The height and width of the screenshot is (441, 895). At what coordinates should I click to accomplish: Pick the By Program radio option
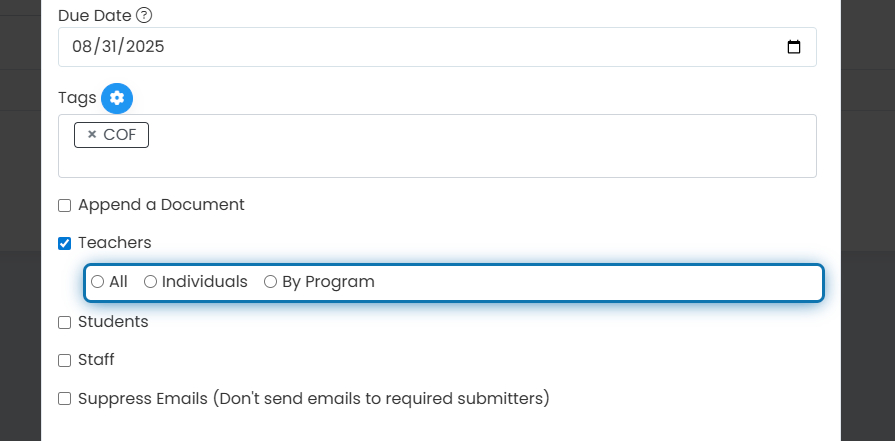[x=271, y=282]
